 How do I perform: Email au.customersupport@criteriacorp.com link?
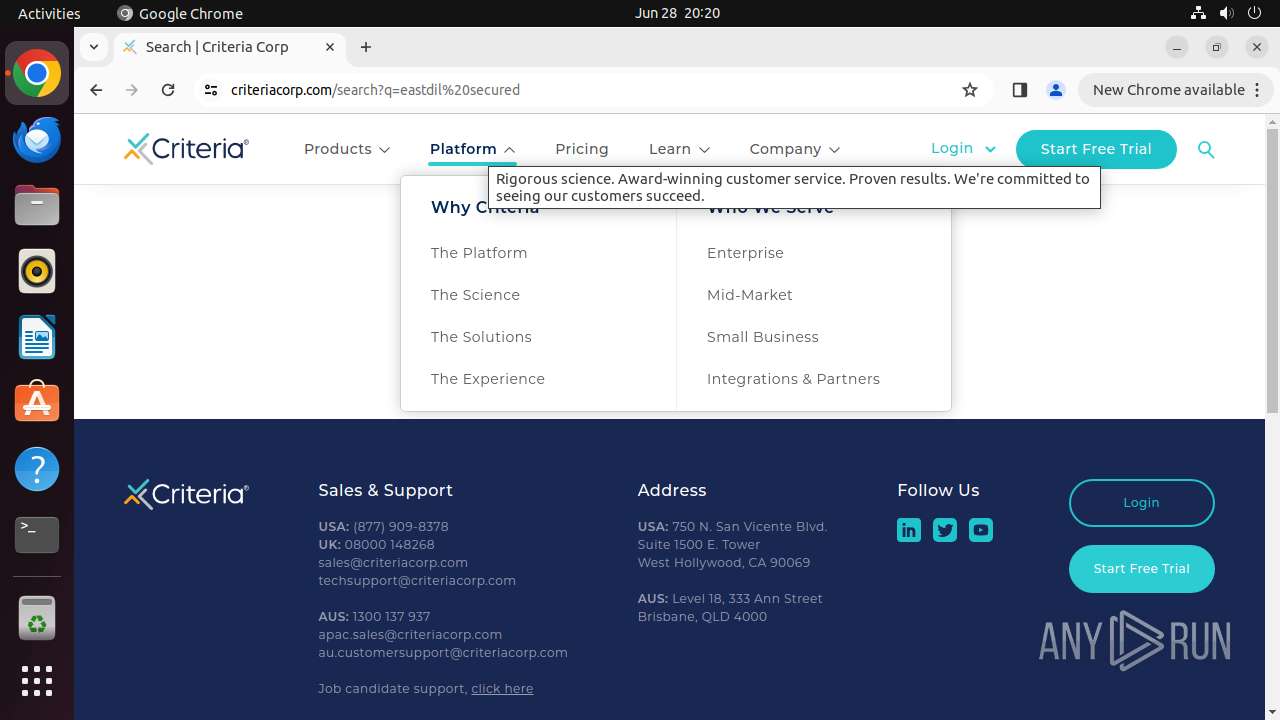click(443, 652)
